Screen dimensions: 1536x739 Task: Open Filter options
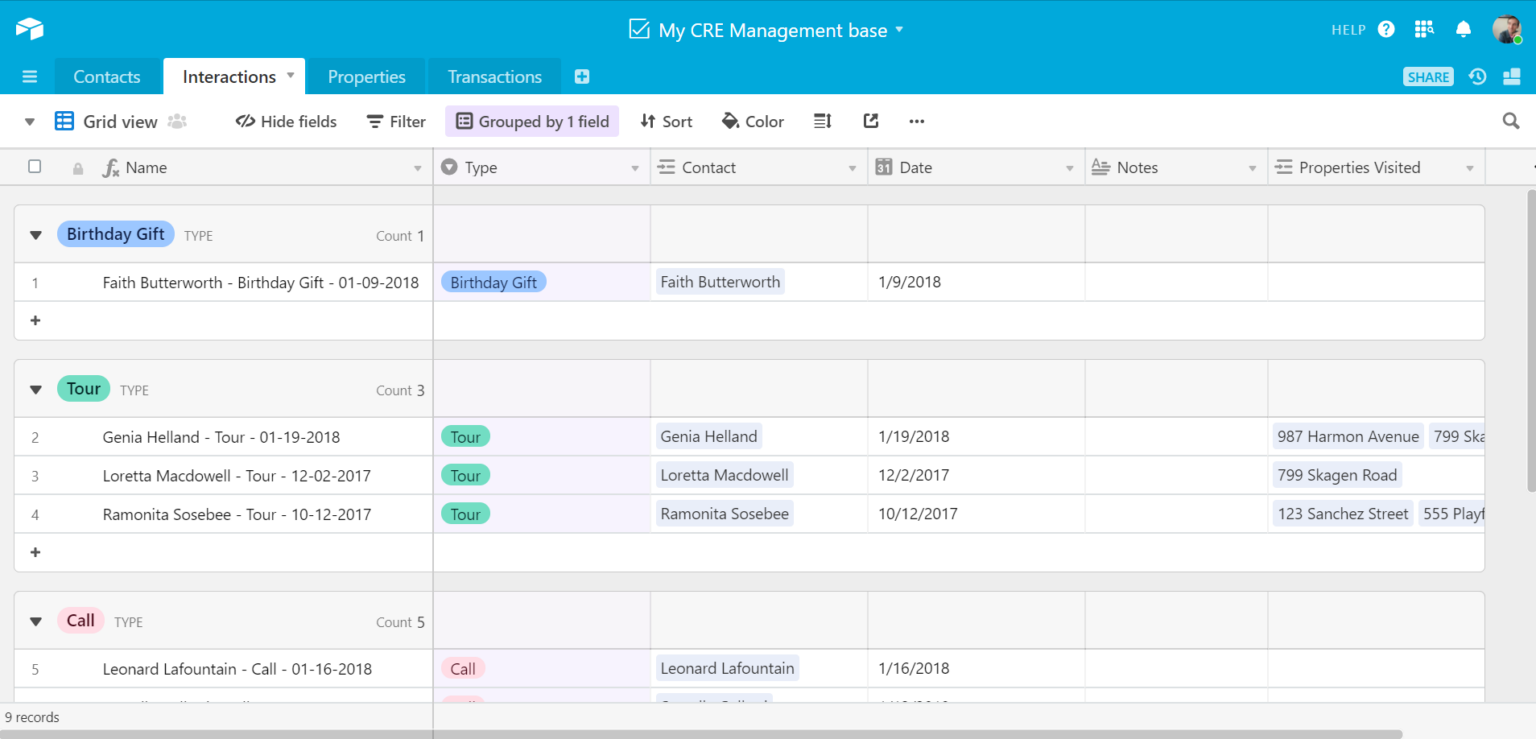pyautogui.click(x=396, y=120)
